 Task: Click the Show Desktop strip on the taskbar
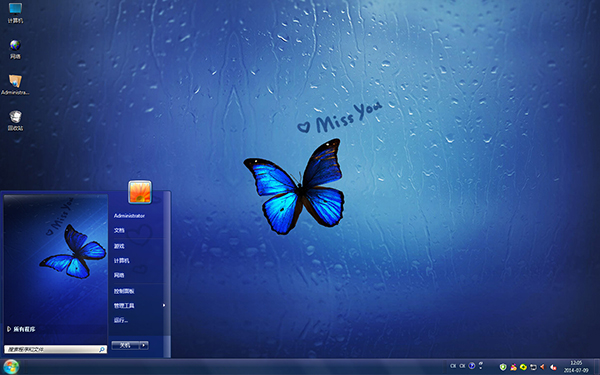pyautogui.click(x=597, y=367)
